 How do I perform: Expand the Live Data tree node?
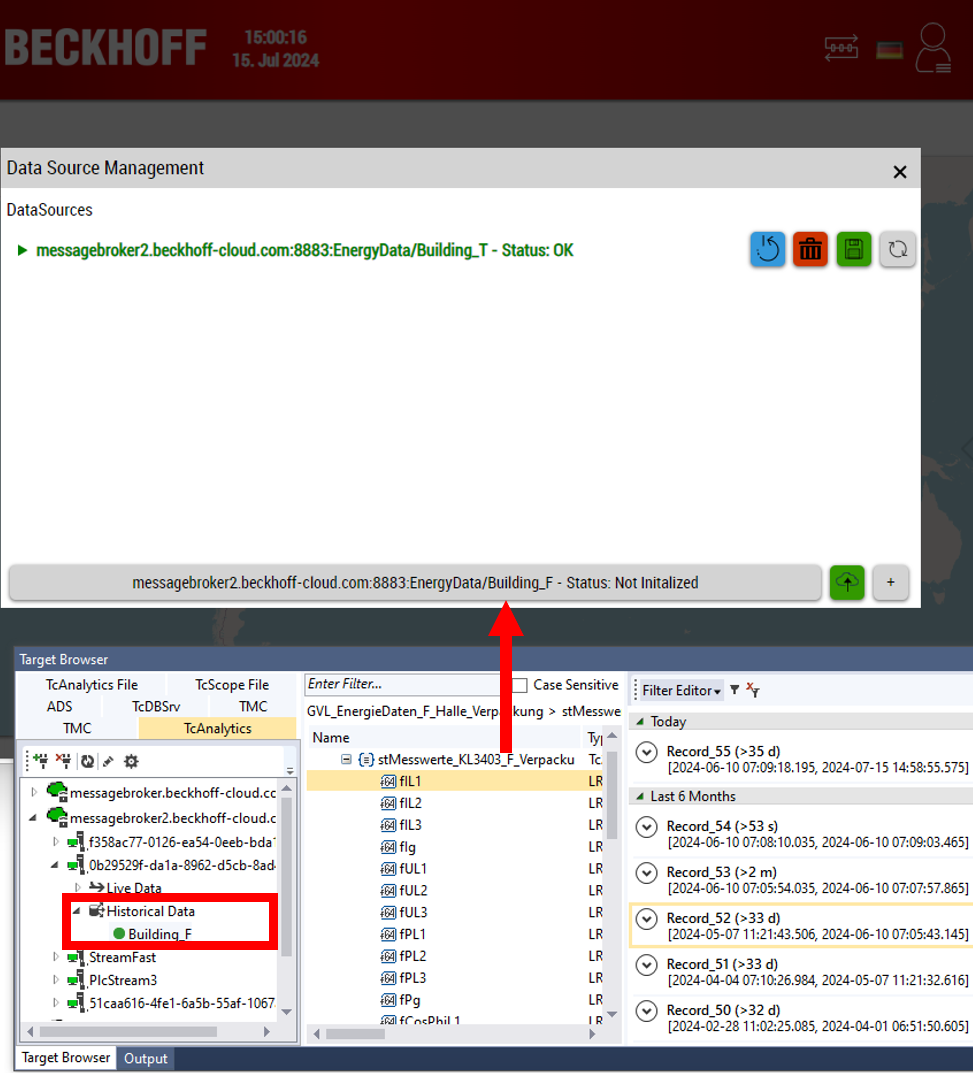(77, 888)
